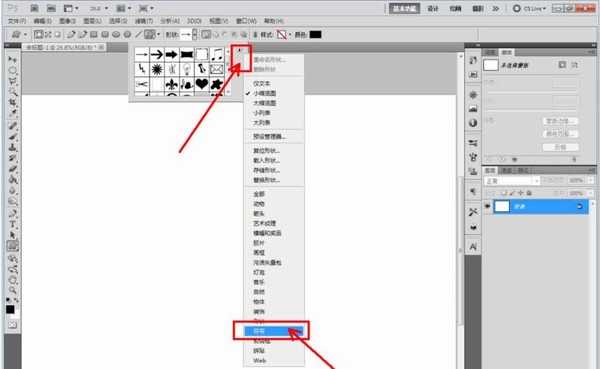
Task: Click 复位形状... menu entry
Action: 266,150
